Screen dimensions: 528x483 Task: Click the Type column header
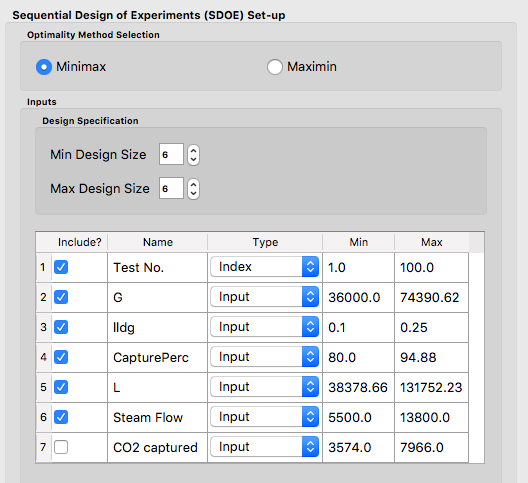tap(265, 242)
